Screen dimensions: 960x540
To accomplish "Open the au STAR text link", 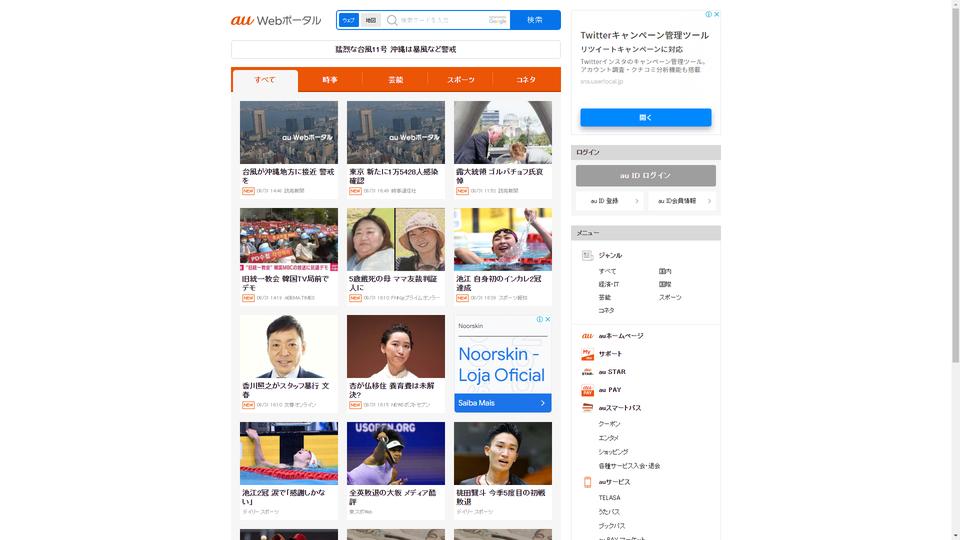I will [x=612, y=372].
